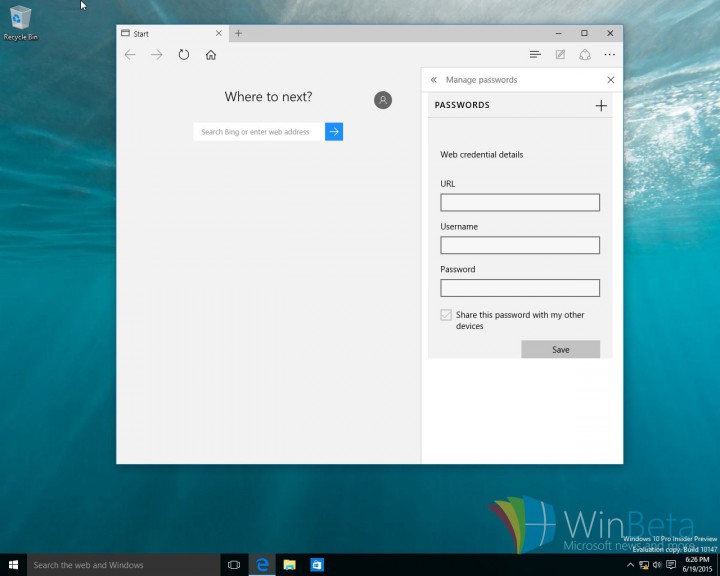
Task: Click the user profile avatar icon
Action: (383, 100)
